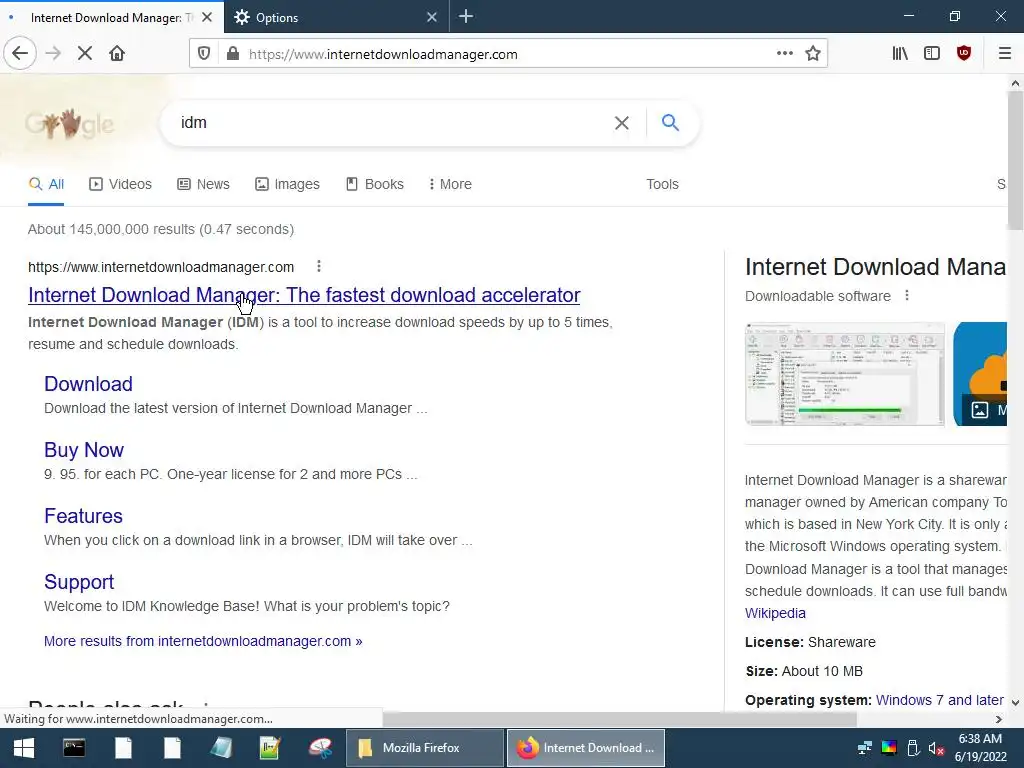Open the Firefox home page
Image resolution: width=1024 pixels, height=768 pixels.
[117, 53]
